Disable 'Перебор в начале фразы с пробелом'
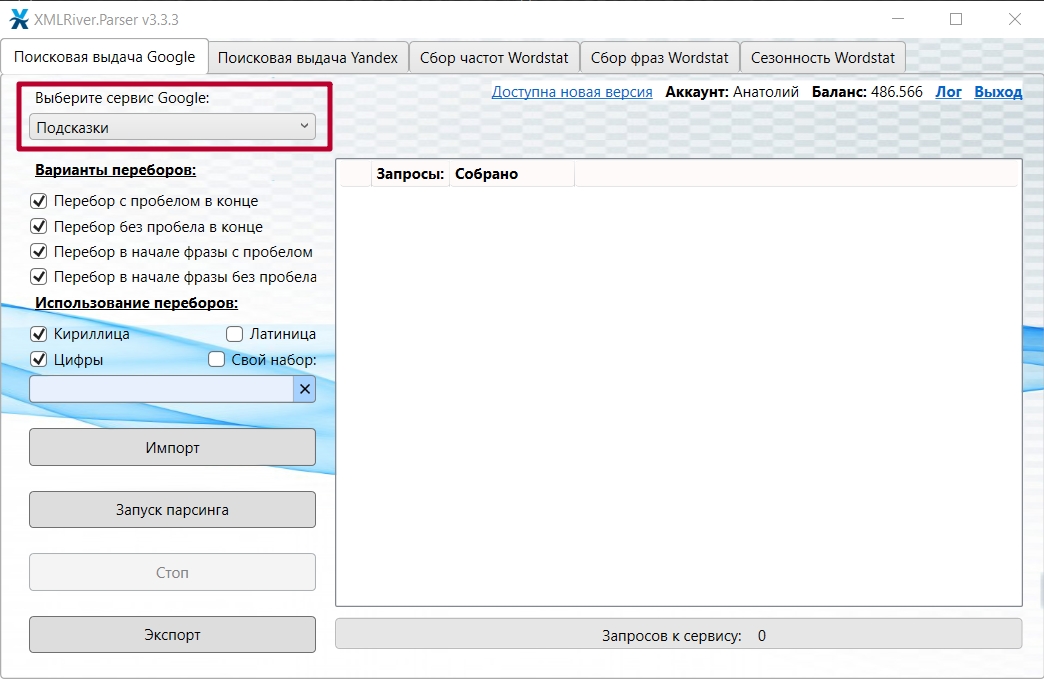The width and height of the screenshot is (1044, 679). point(40,252)
